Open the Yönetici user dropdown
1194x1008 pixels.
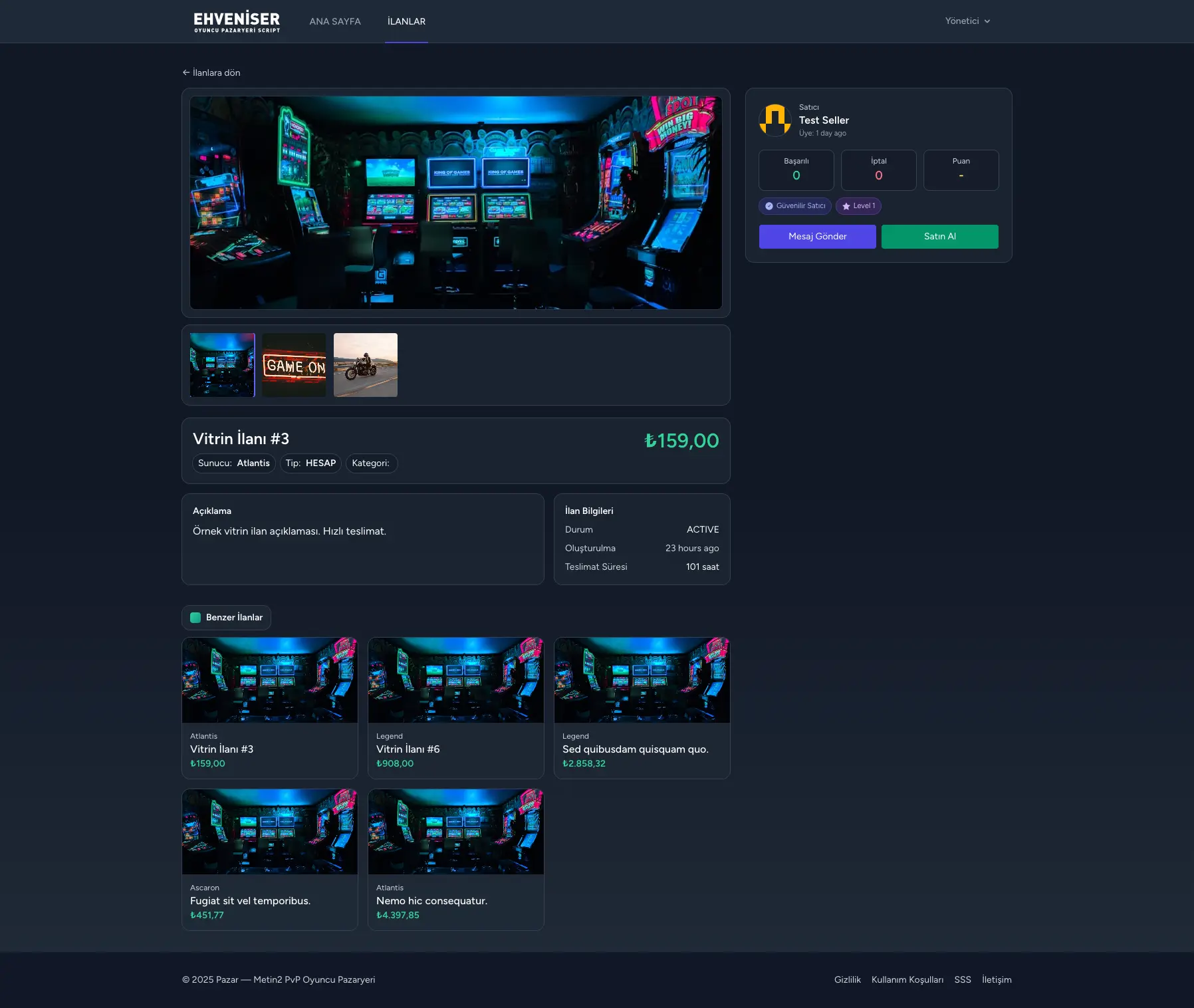pyautogui.click(x=967, y=21)
